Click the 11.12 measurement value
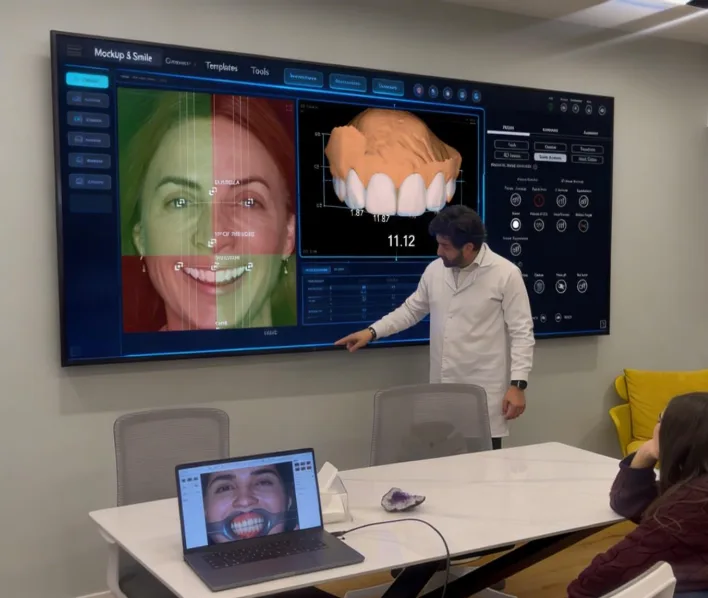 tap(401, 241)
